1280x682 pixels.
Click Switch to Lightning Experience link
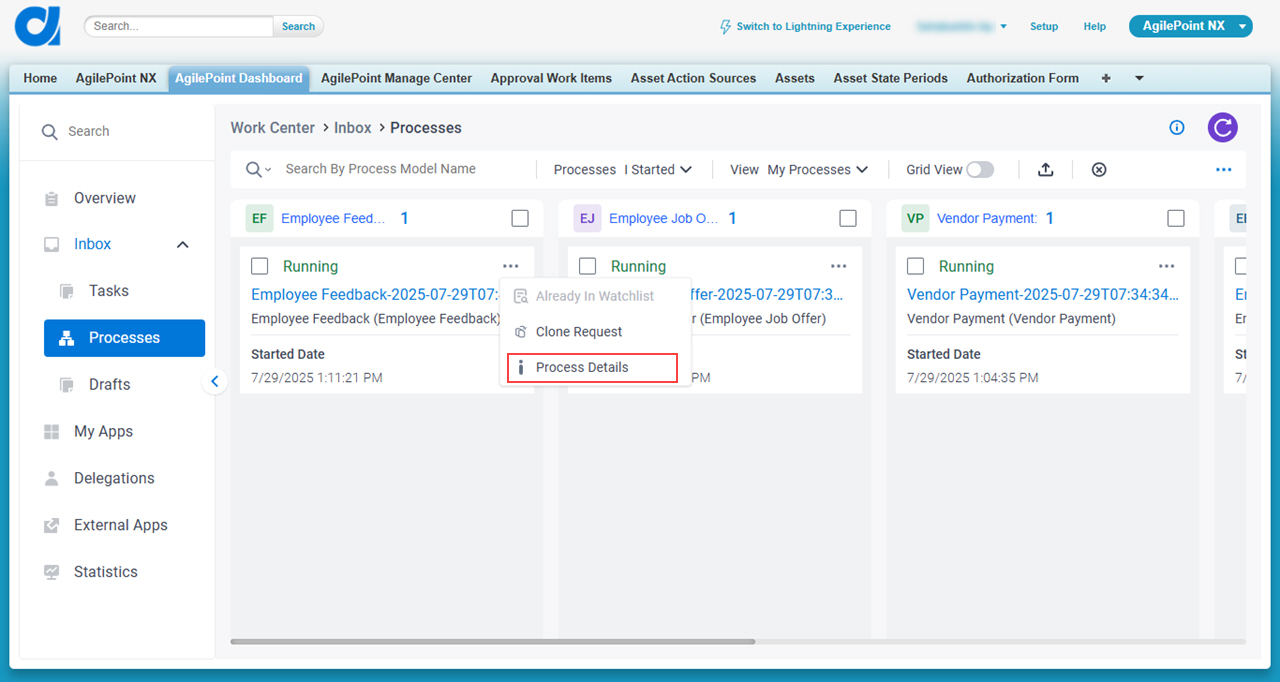813,27
